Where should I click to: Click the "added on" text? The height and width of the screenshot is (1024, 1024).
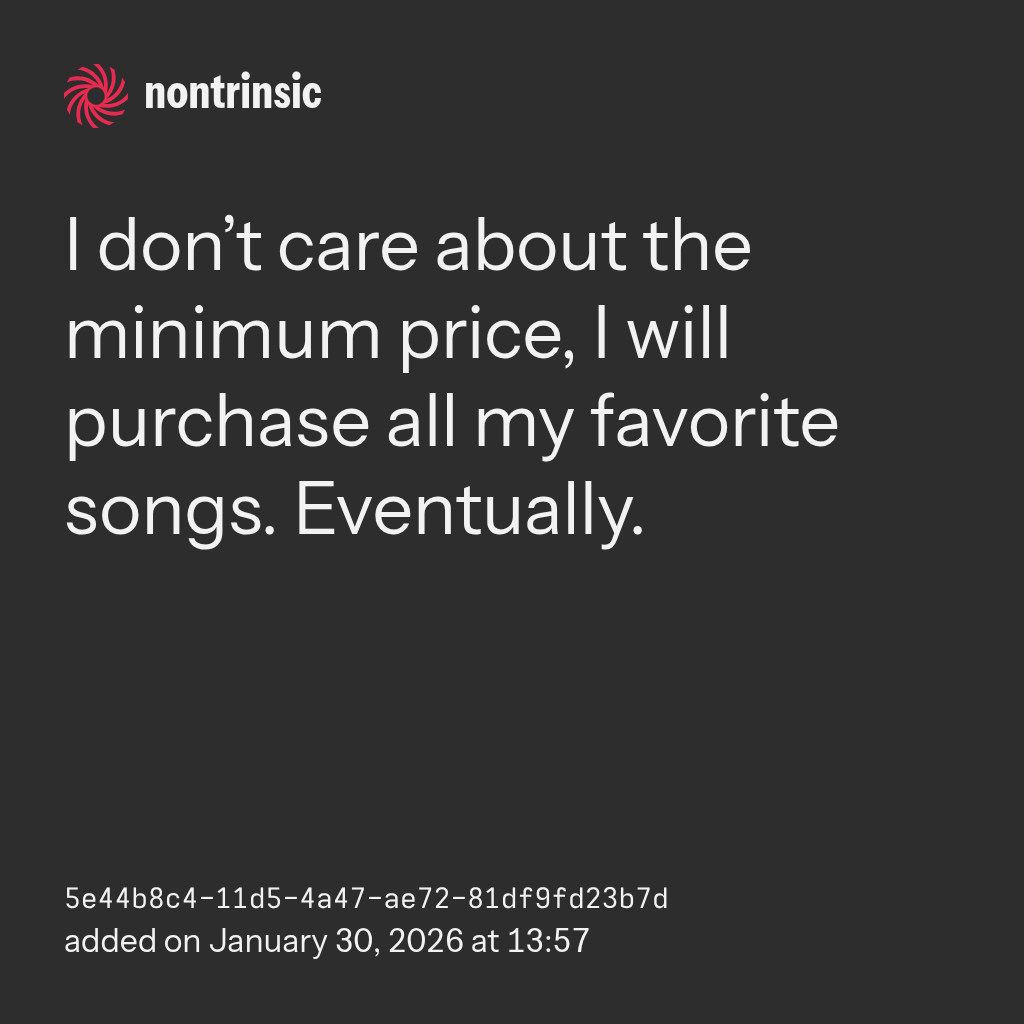pyautogui.click(x=131, y=941)
